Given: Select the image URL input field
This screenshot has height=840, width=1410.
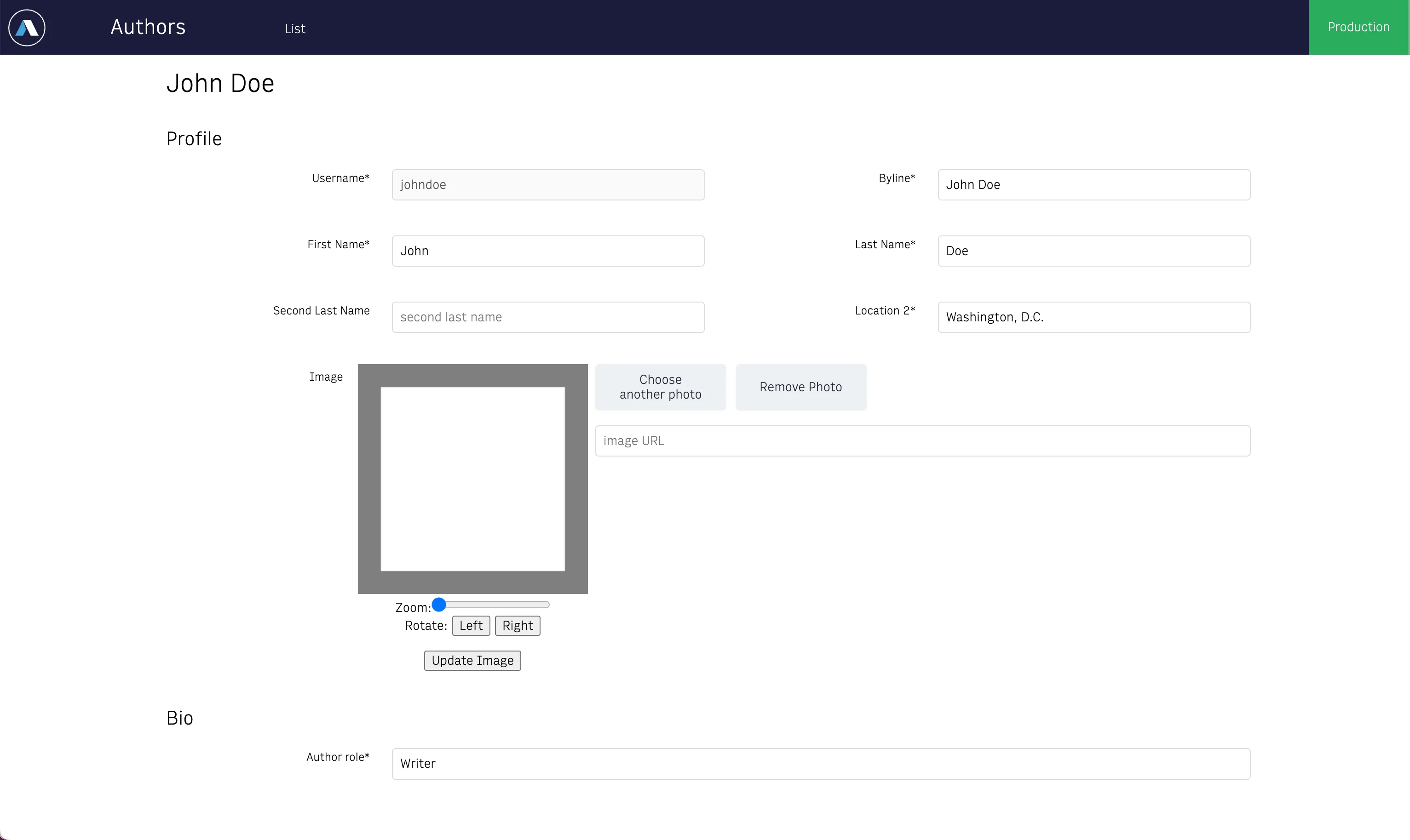Looking at the screenshot, I should [922, 441].
